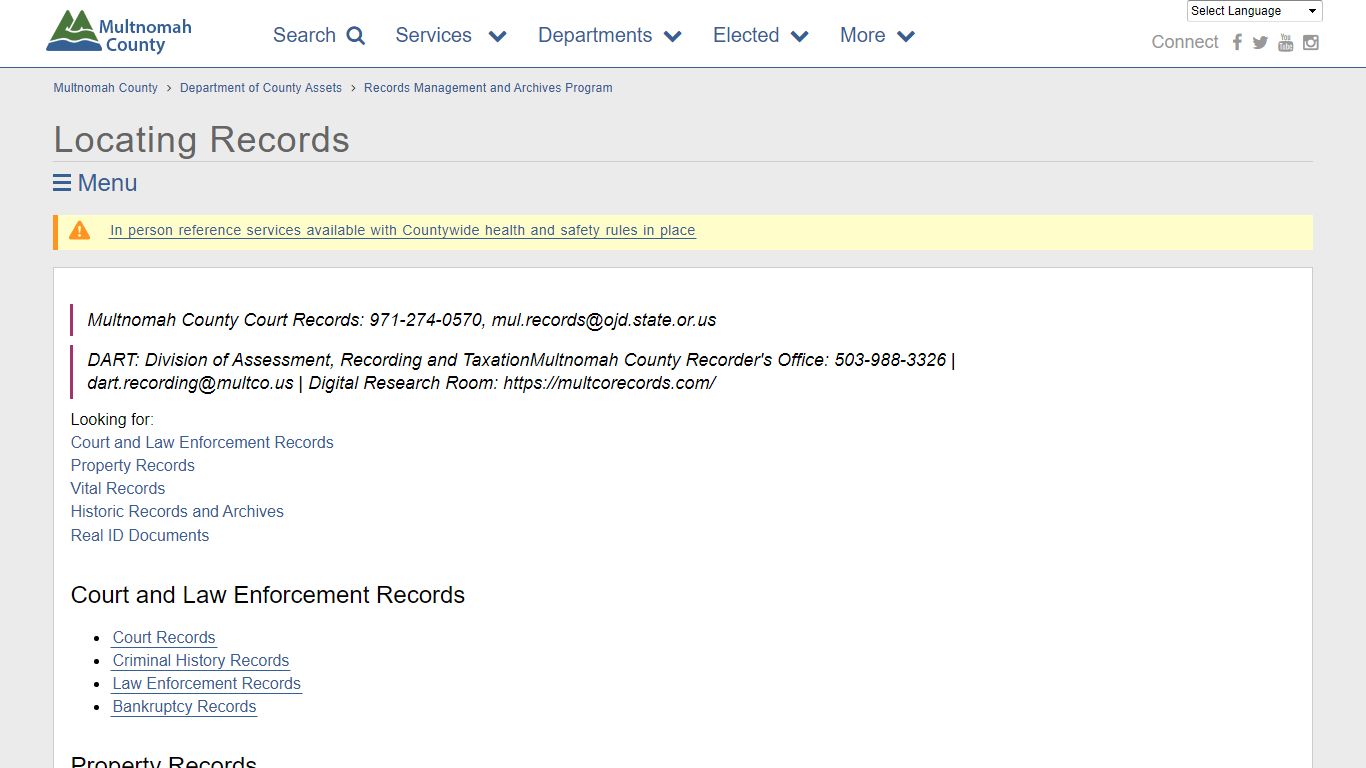Expand the Elected dropdown chevron

pyautogui.click(x=800, y=37)
